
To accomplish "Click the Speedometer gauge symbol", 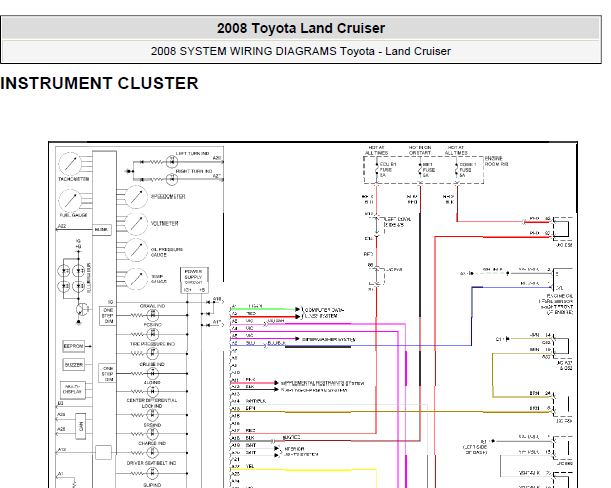I will pos(136,197).
